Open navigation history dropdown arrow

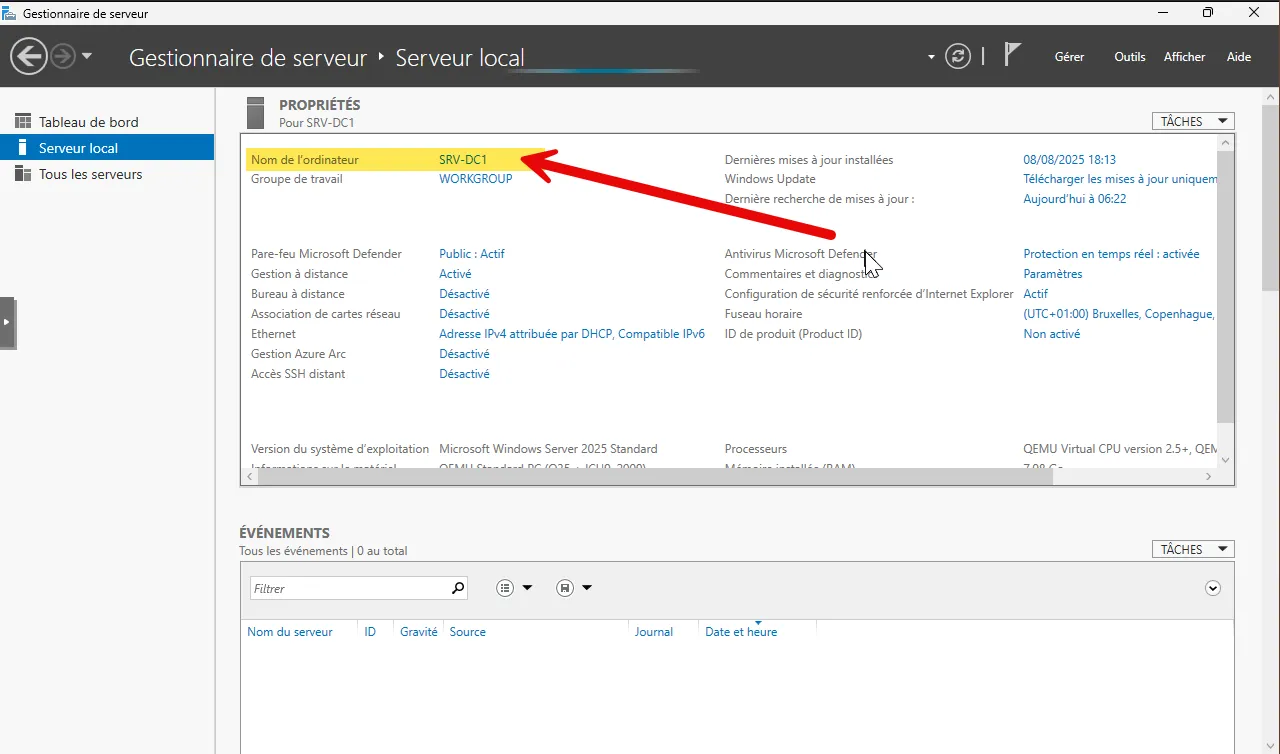point(87,56)
